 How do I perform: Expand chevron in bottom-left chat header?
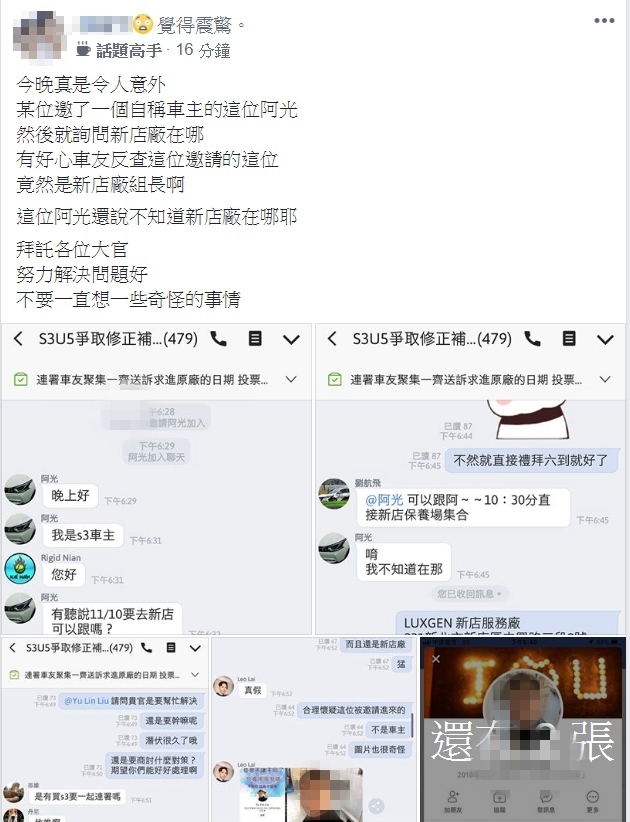(x=195, y=648)
